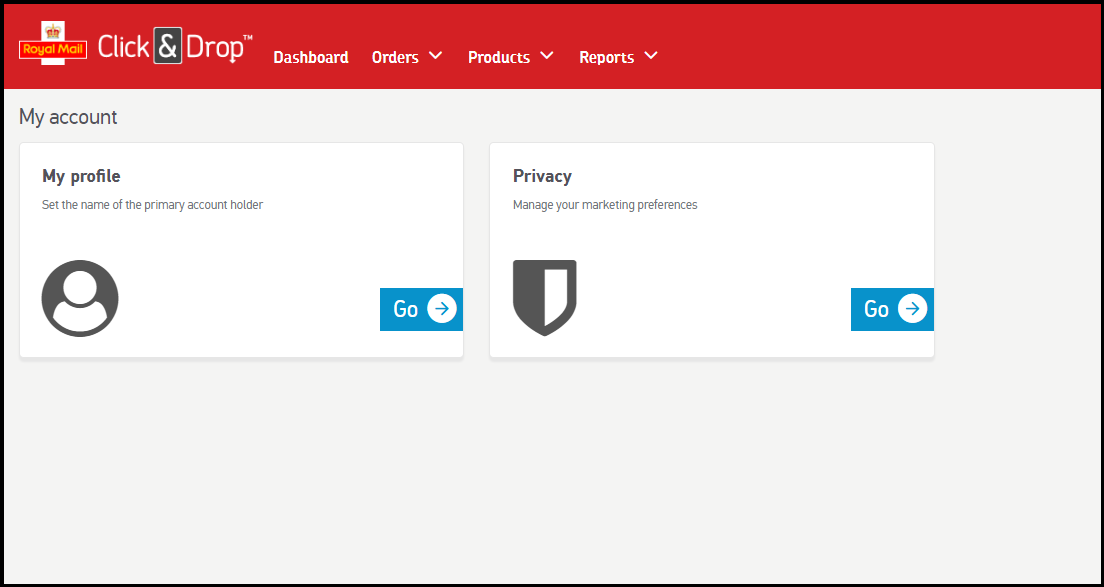Screen dimensions: 1104x587
Task: Click the arrow icon on My profile Go button
Action: coord(442,308)
